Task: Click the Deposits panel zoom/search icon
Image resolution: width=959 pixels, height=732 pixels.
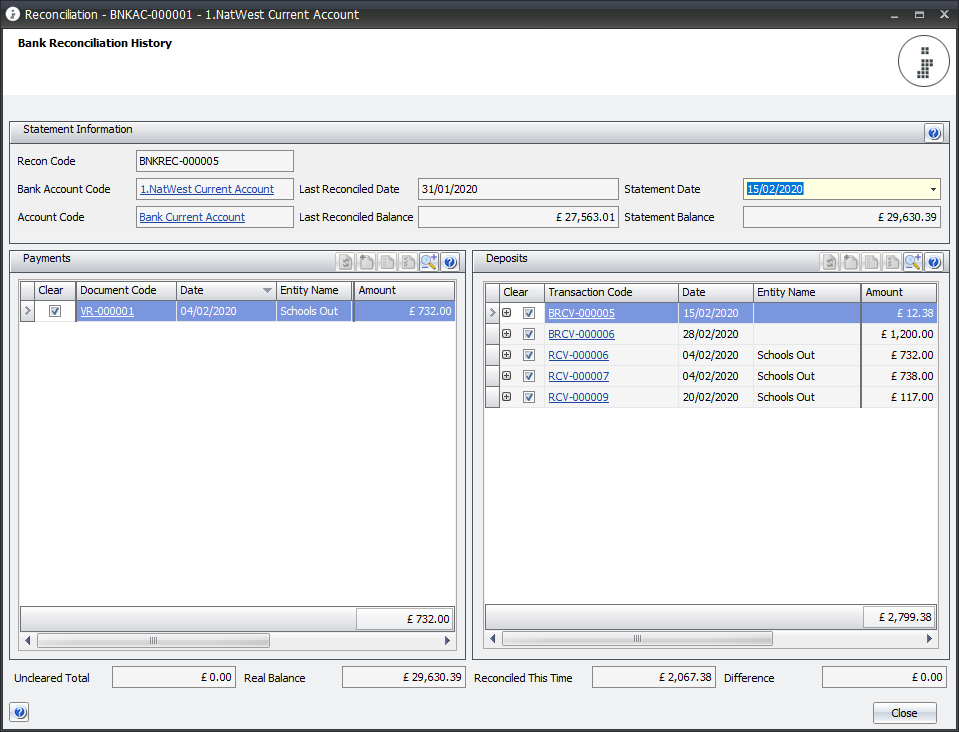Action: [913, 262]
